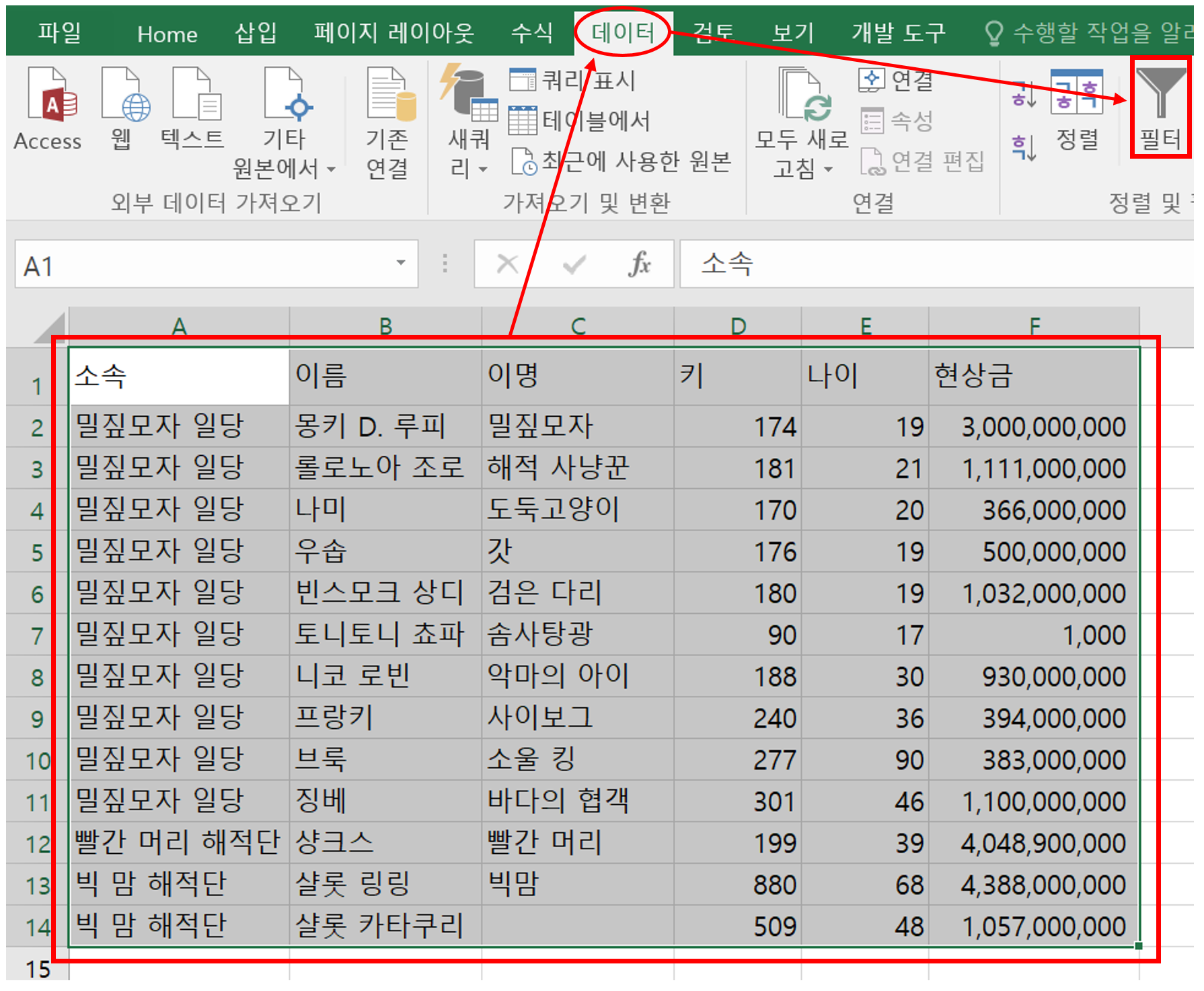Switch to the Home tab
Image resolution: width=1204 pixels, height=991 pixels.
click(x=167, y=34)
